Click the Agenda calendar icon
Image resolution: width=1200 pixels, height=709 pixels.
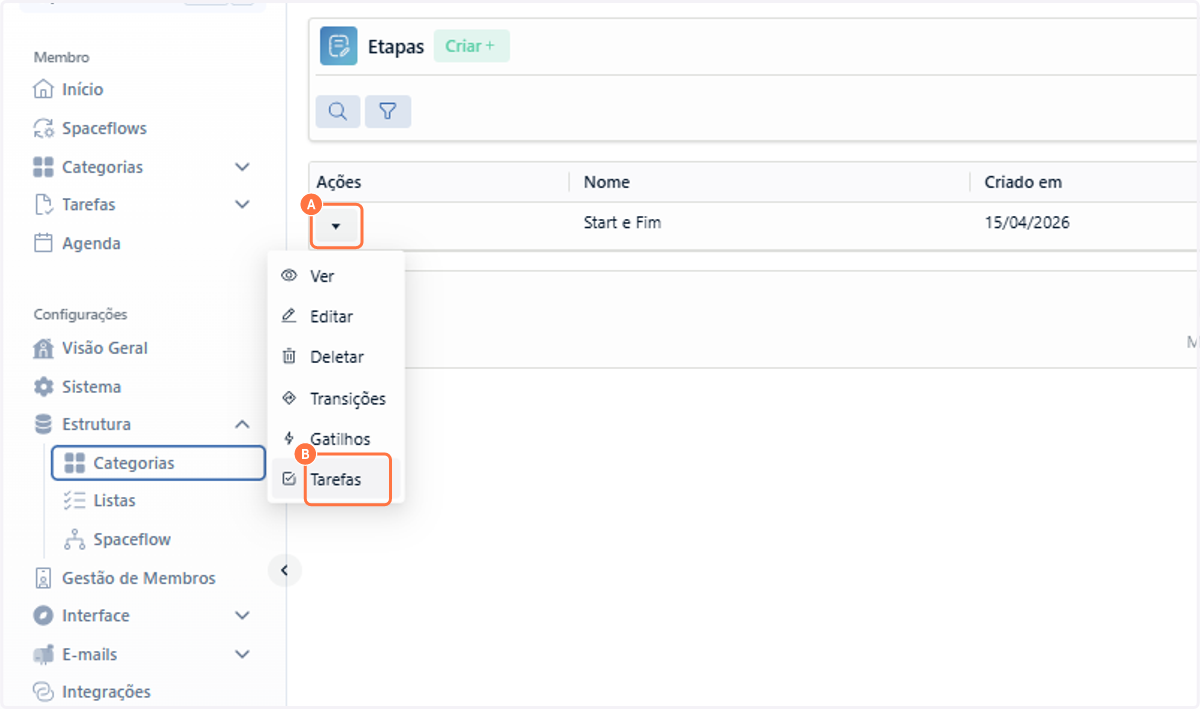click(43, 243)
